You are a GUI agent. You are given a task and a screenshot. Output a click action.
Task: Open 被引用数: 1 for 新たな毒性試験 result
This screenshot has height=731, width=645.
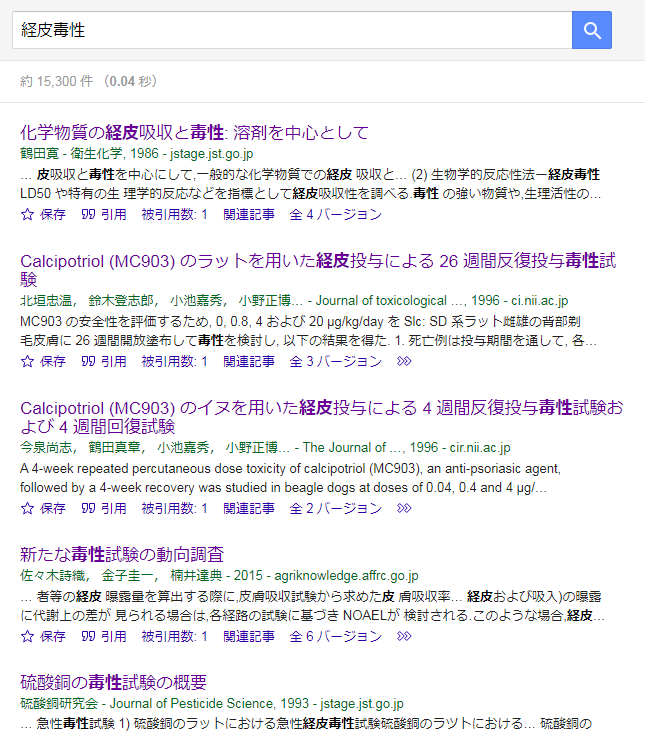click(174, 636)
